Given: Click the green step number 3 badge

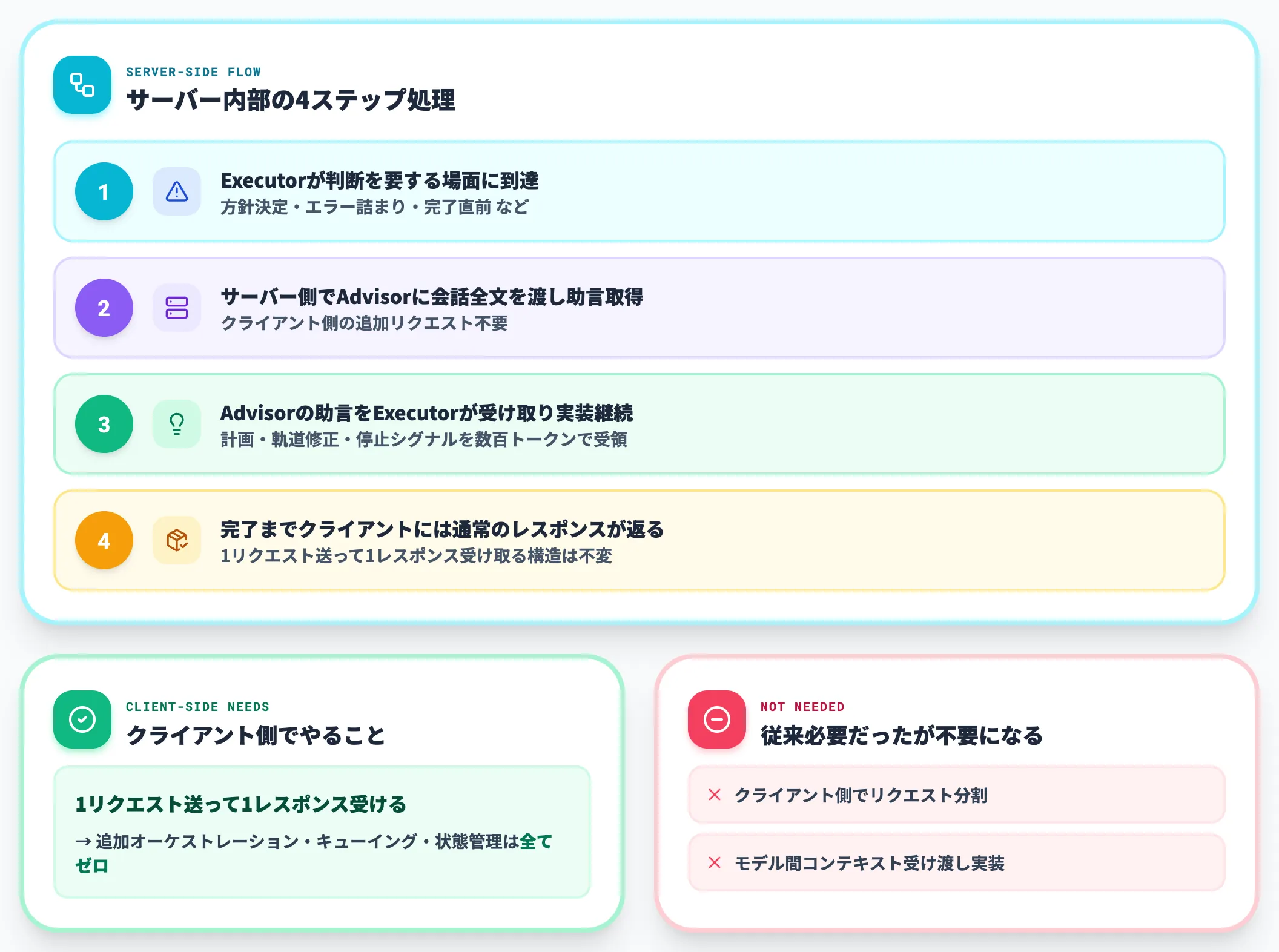Looking at the screenshot, I should point(104,424).
